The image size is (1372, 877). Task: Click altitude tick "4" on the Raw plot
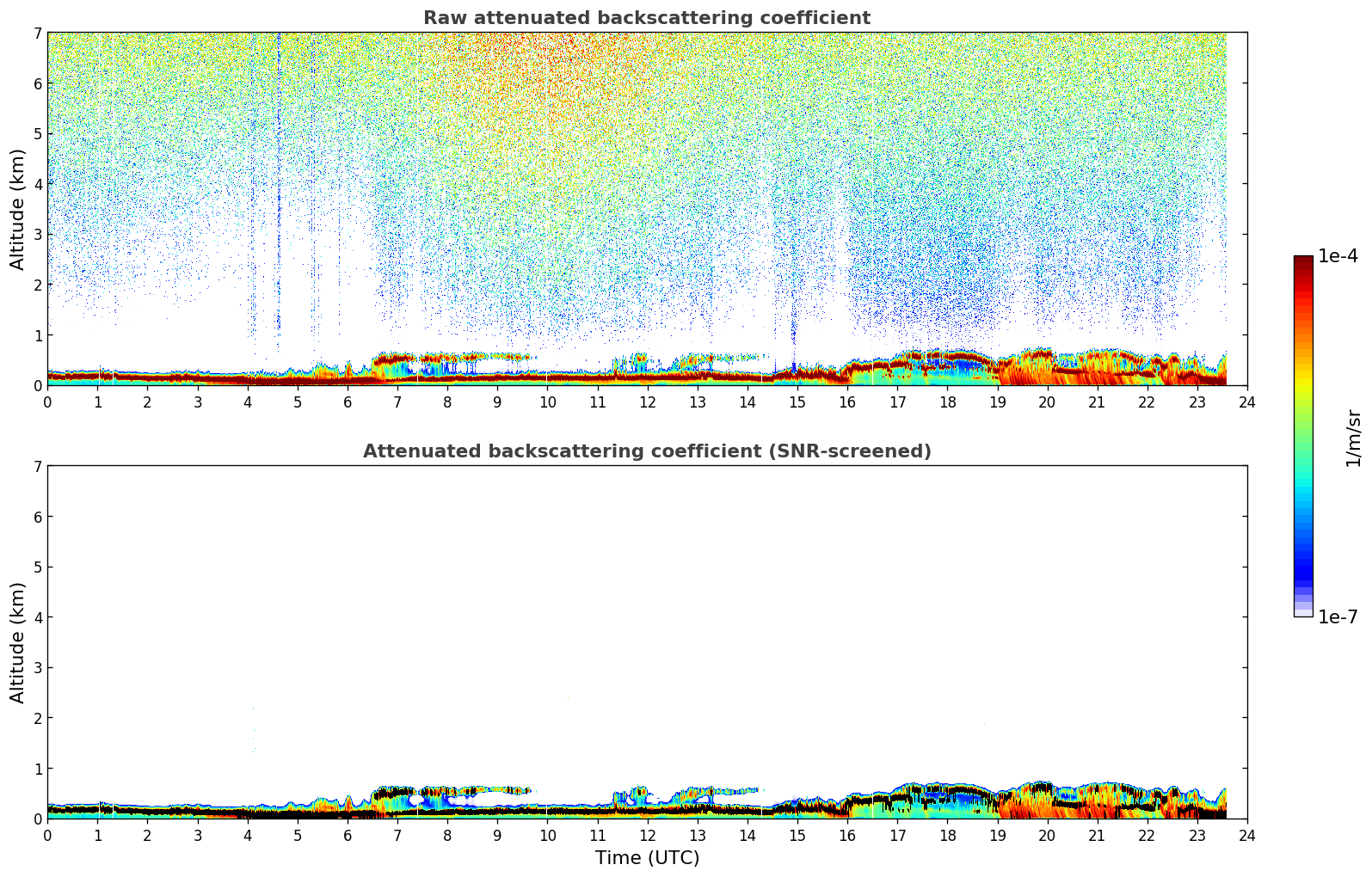37,184
